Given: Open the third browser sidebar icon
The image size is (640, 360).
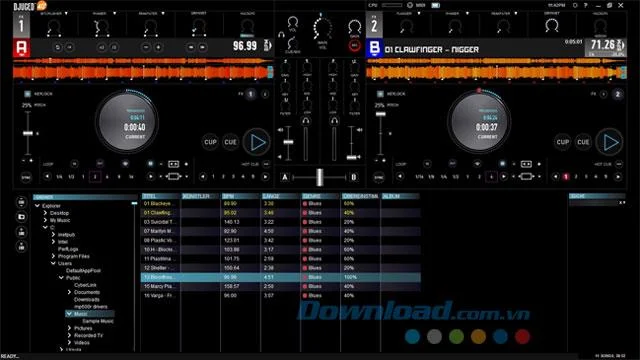Looking at the screenshot, I should [x=22, y=232].
